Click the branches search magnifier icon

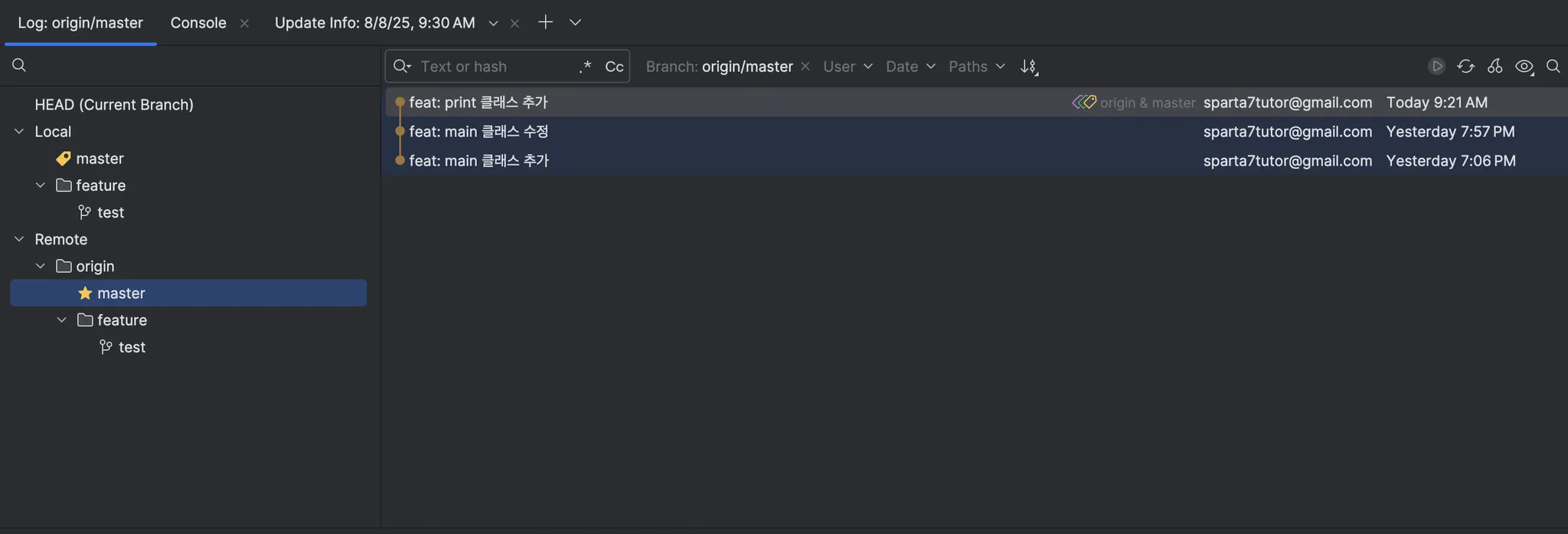pyautogui.click(x=19, y=66)
